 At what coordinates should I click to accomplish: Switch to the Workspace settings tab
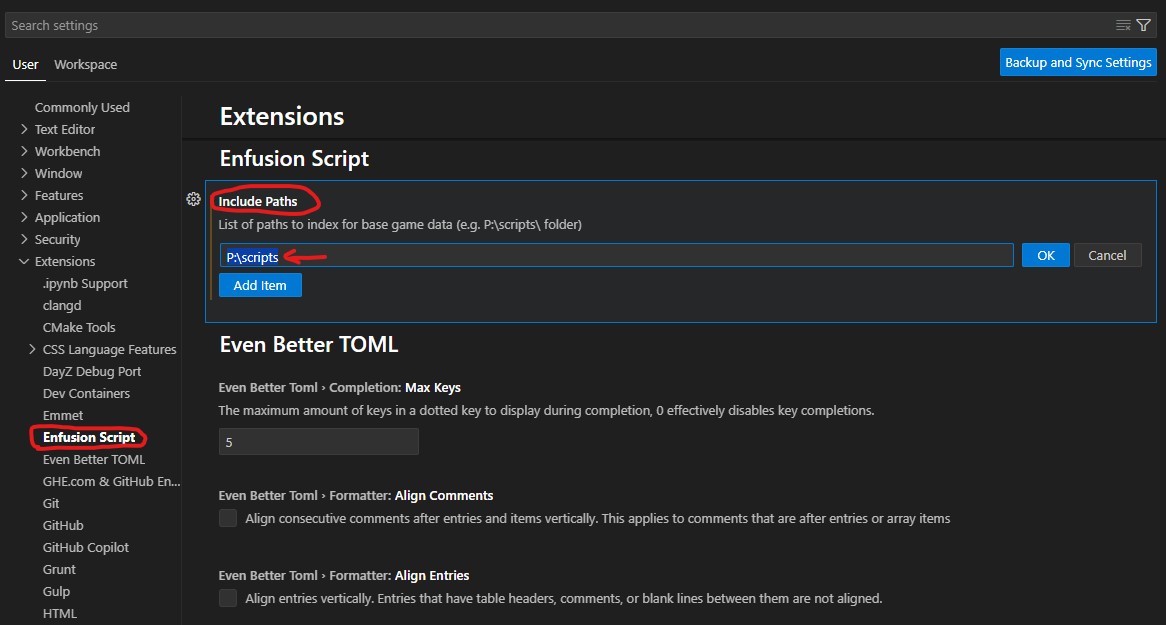pyautogui.click(x=86, y=65)
